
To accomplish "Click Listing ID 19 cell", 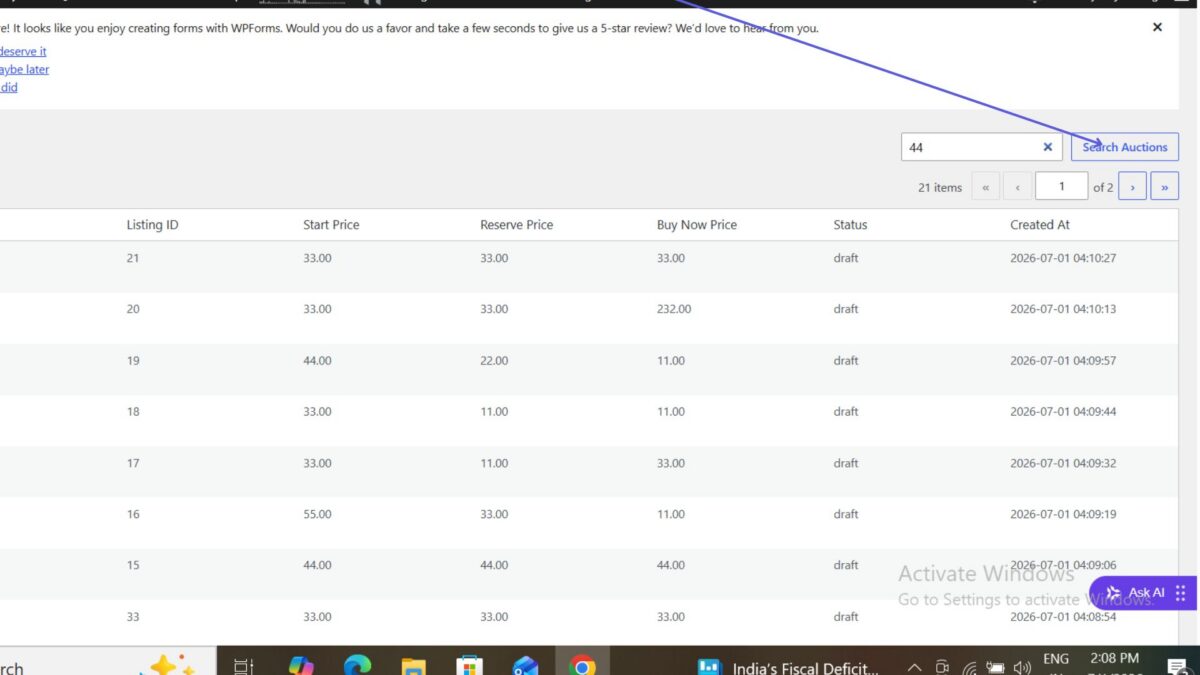I will tap(133, 360).
